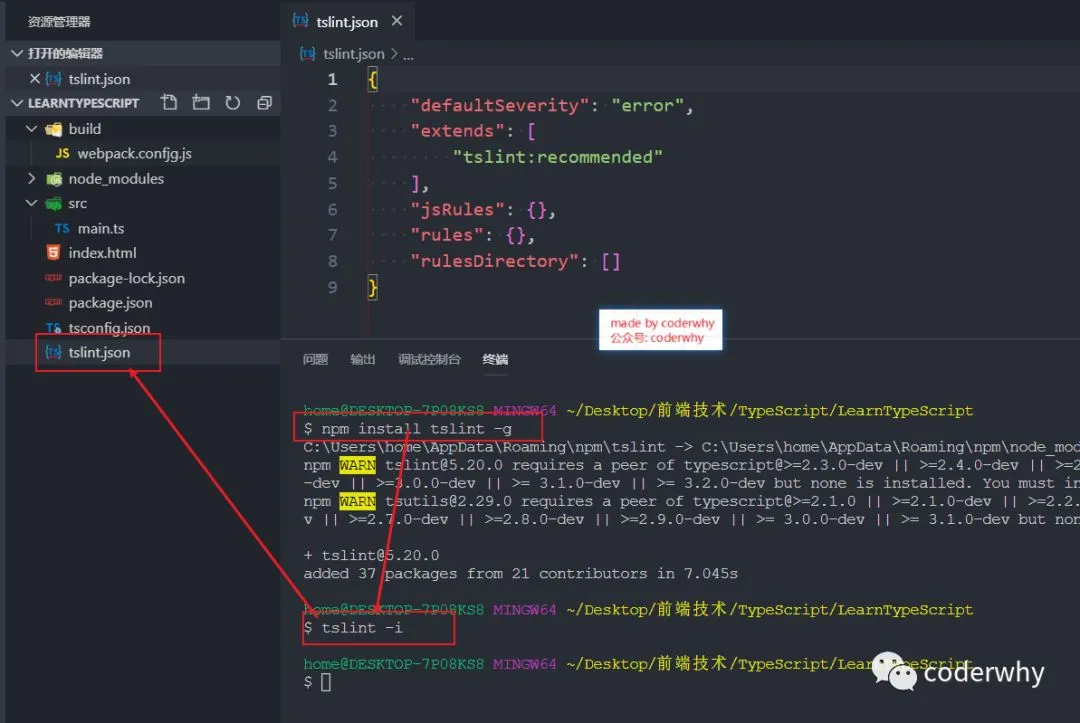Click the "rules" key on line 7
Viewport: 1080px width, 723px height.
pyautogui.click(x=447, y=235)
